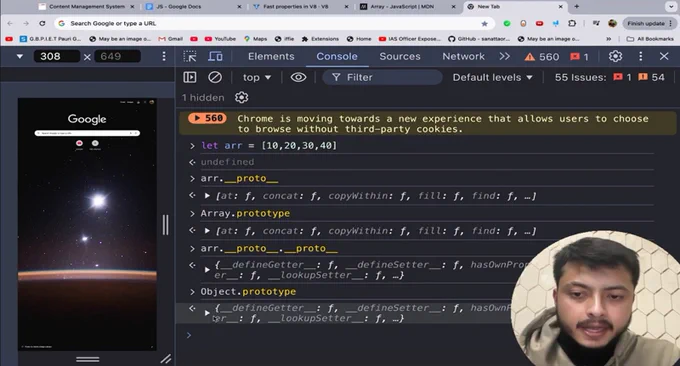Screen dimensions: 680x366
Task: Open a new browser tab
Action: coord(576,7)
